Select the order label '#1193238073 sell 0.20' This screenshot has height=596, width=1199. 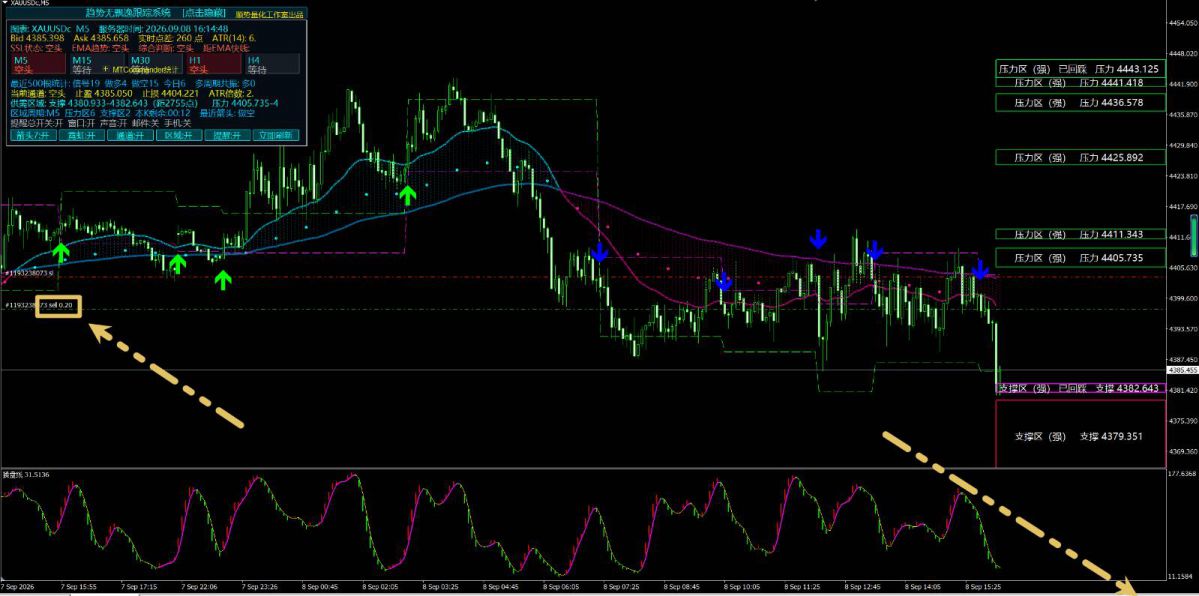point(40,306)
